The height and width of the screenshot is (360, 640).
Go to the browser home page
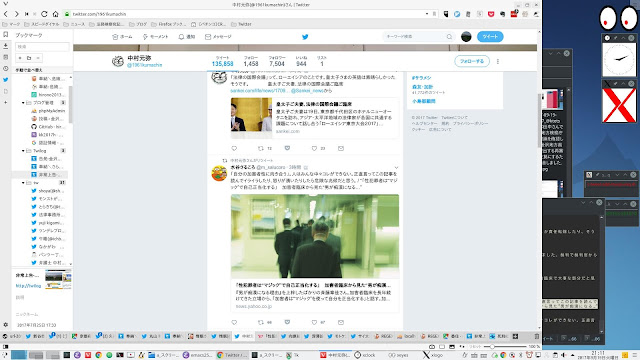pos(56,14)
